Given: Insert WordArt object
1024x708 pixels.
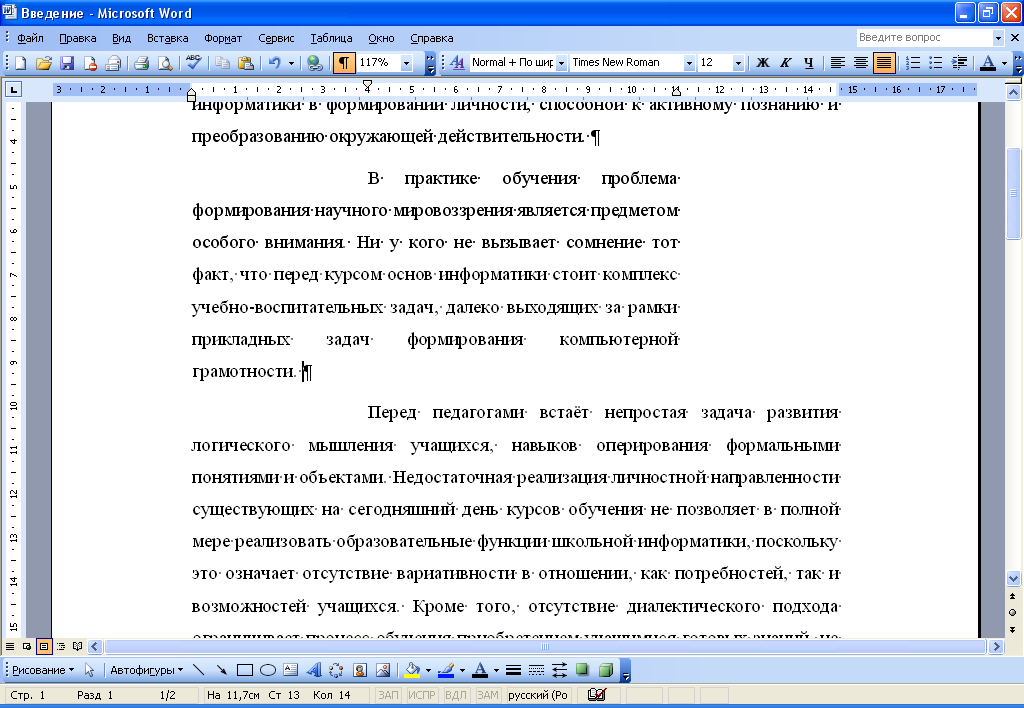Looking at the screenshot, I should coord(314,669).
